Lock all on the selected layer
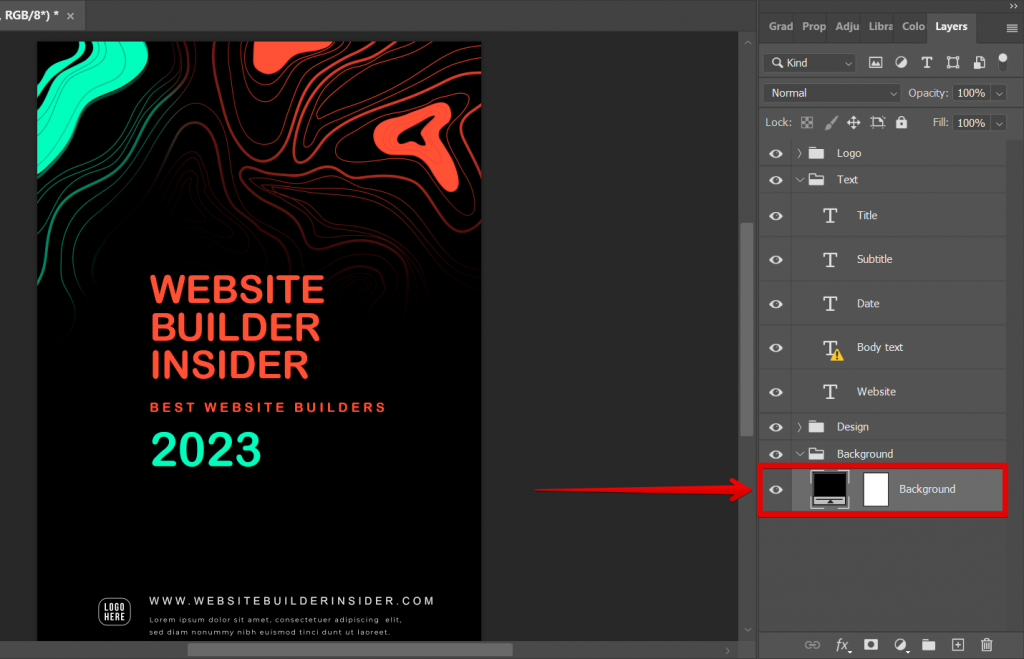This screenshot has height=659, width=1024. [x=901, y=122]
